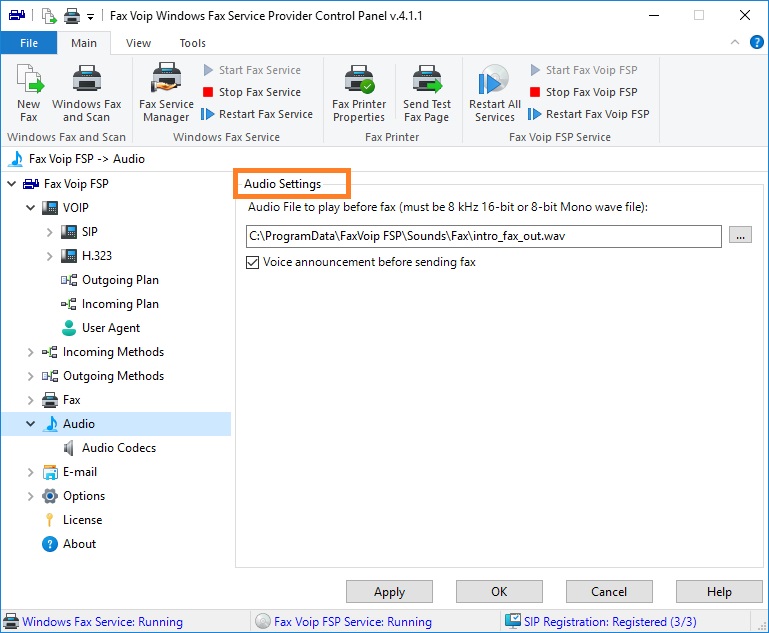Switch to the Tools ribbon tab
The image size is (769, 633).
click(192, 43)
